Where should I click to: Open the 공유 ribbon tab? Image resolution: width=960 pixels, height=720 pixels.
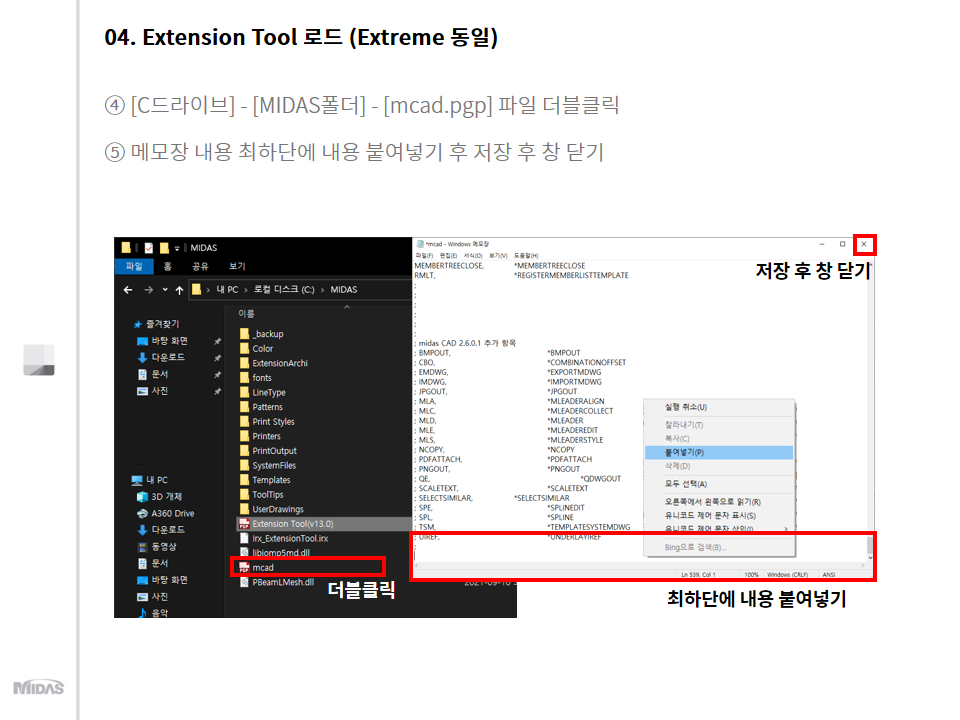point(200,266)
